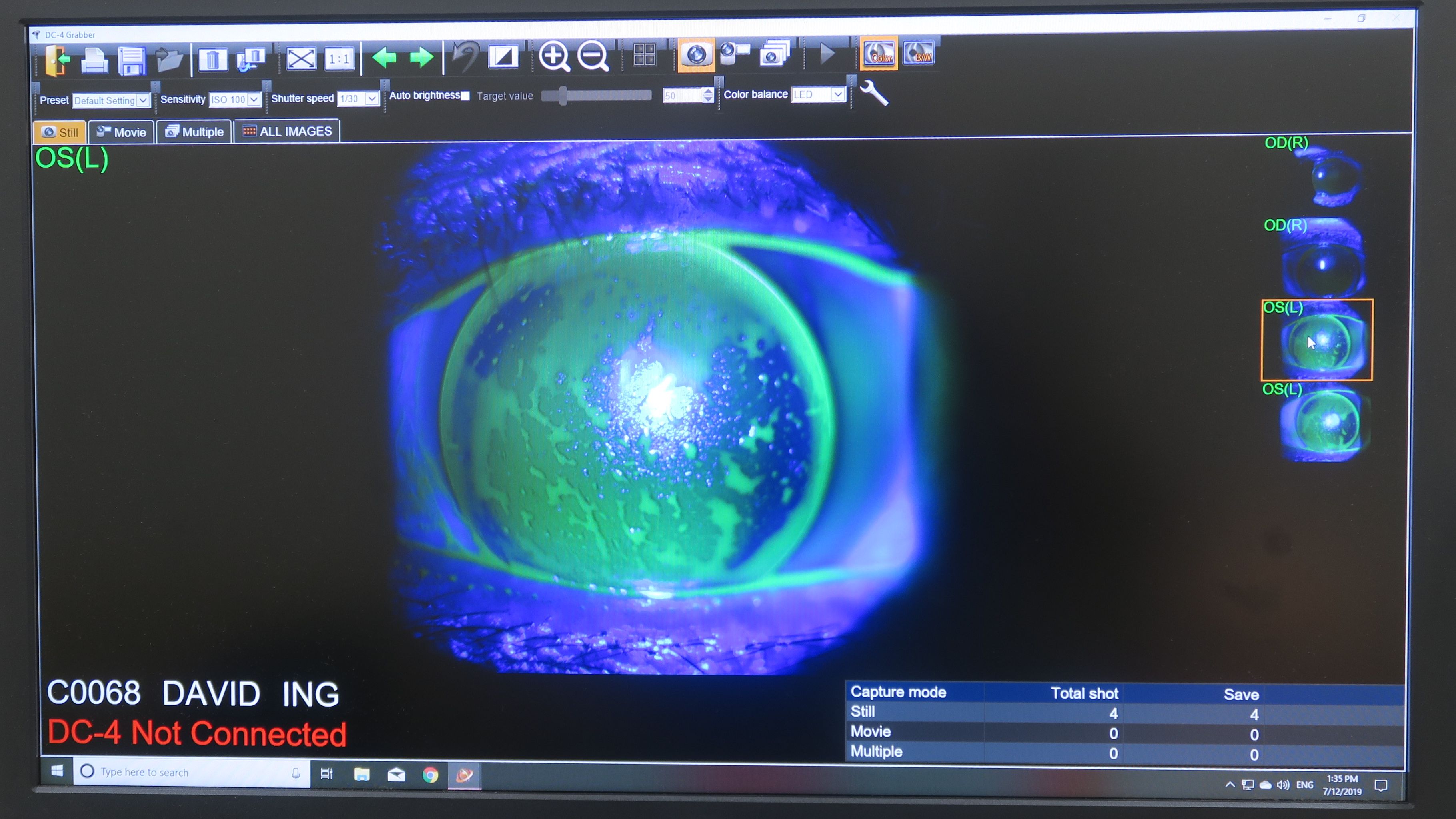This screenshot has width=1456, height=819.
Task: Switch to the Still tab
Action: [x=60, y=132]
